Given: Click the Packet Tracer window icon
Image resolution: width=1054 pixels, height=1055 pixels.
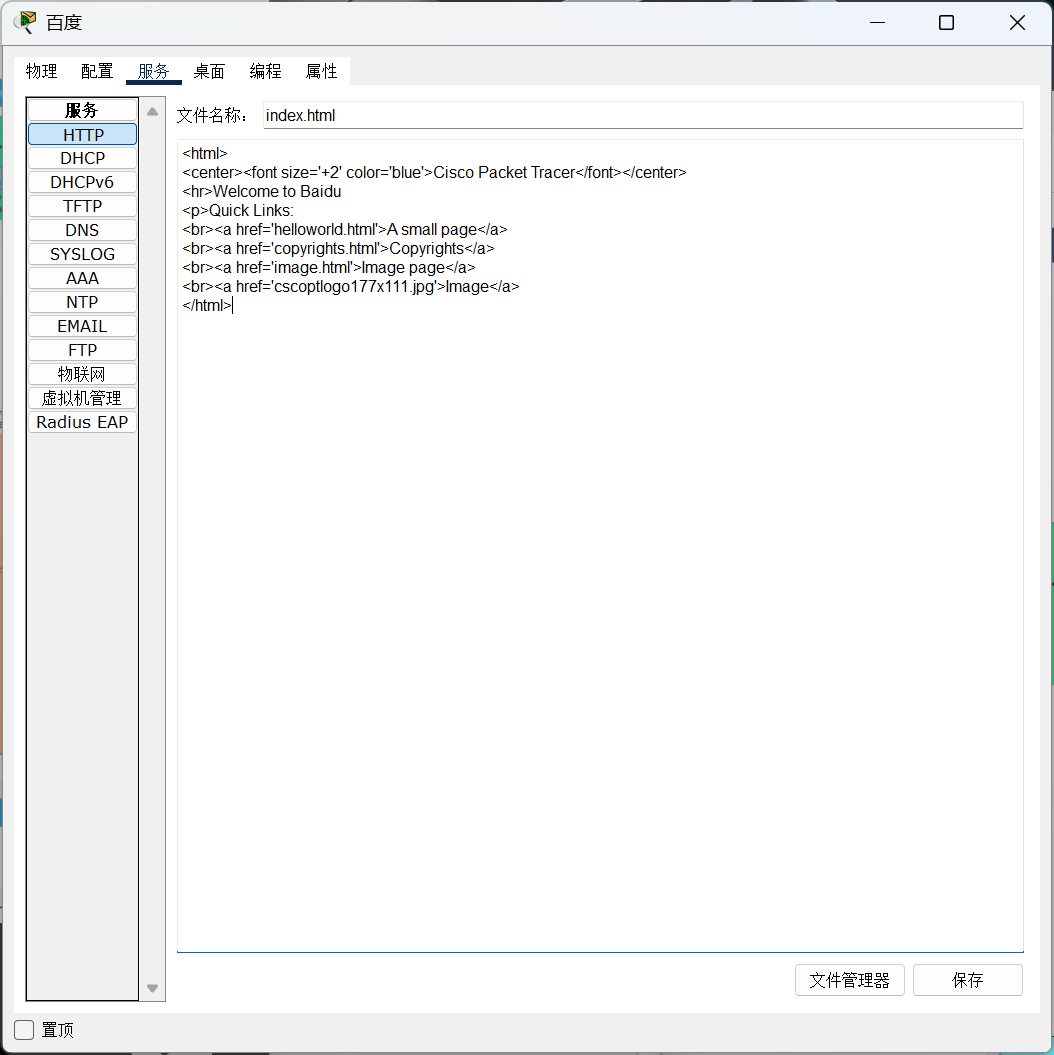Looking at the screenshot, I should (25, 22).
